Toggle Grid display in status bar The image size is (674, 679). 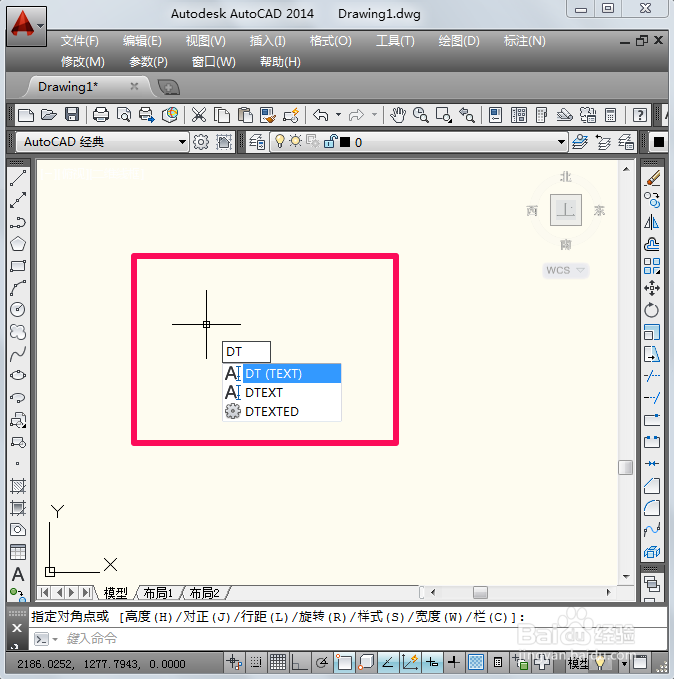point(278,663)
